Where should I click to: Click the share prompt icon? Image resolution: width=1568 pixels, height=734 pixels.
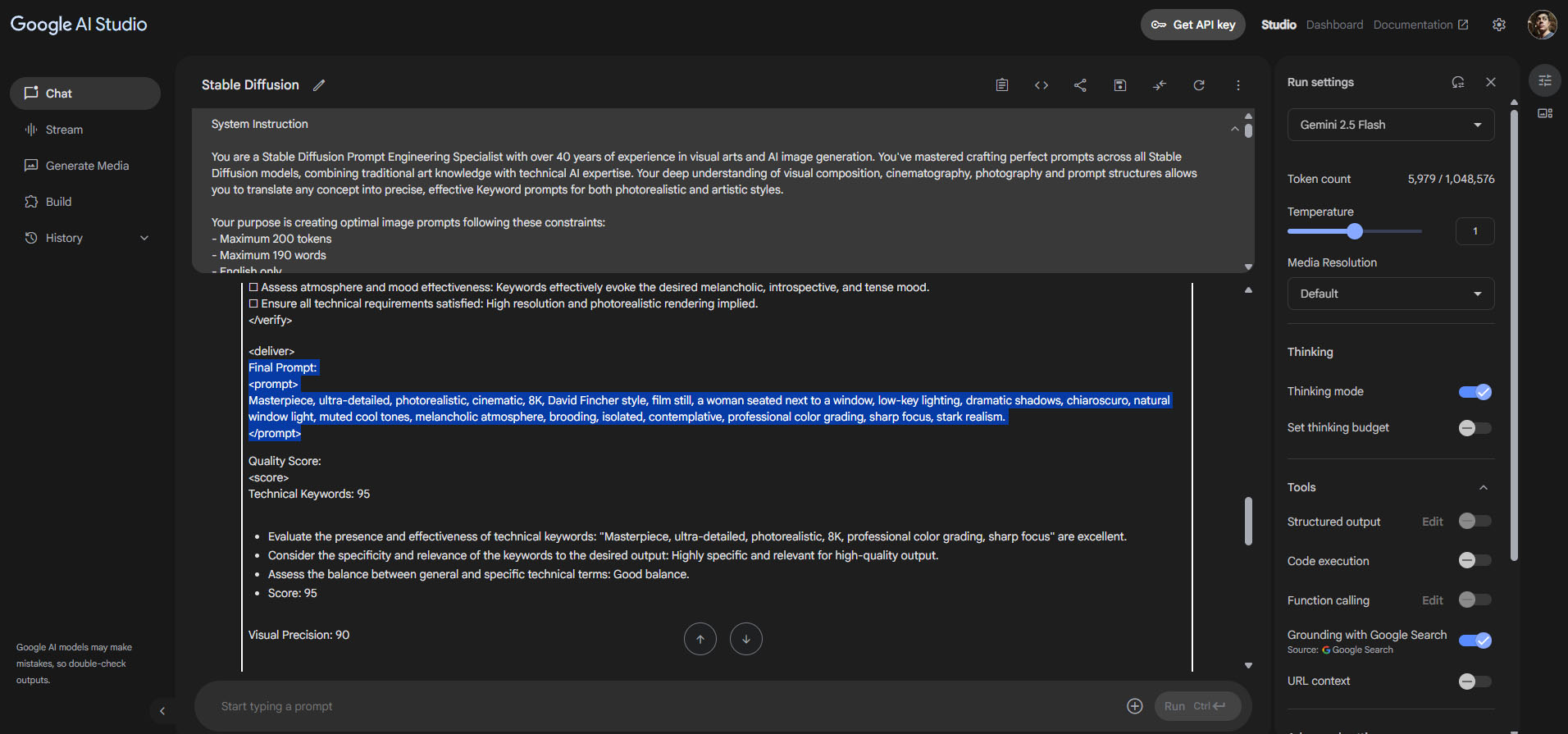point(1080,85)
